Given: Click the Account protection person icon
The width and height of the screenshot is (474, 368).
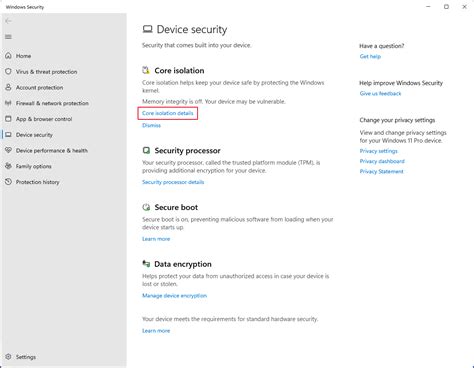Looking at the screenshot, I should pos(8,87).
